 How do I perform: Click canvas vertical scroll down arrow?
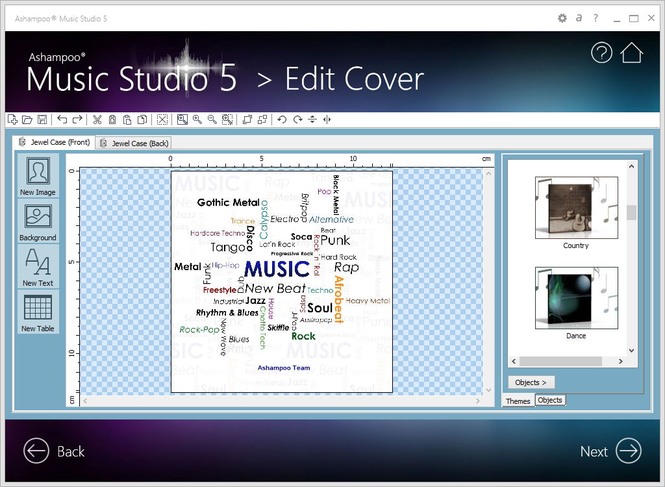489,390
